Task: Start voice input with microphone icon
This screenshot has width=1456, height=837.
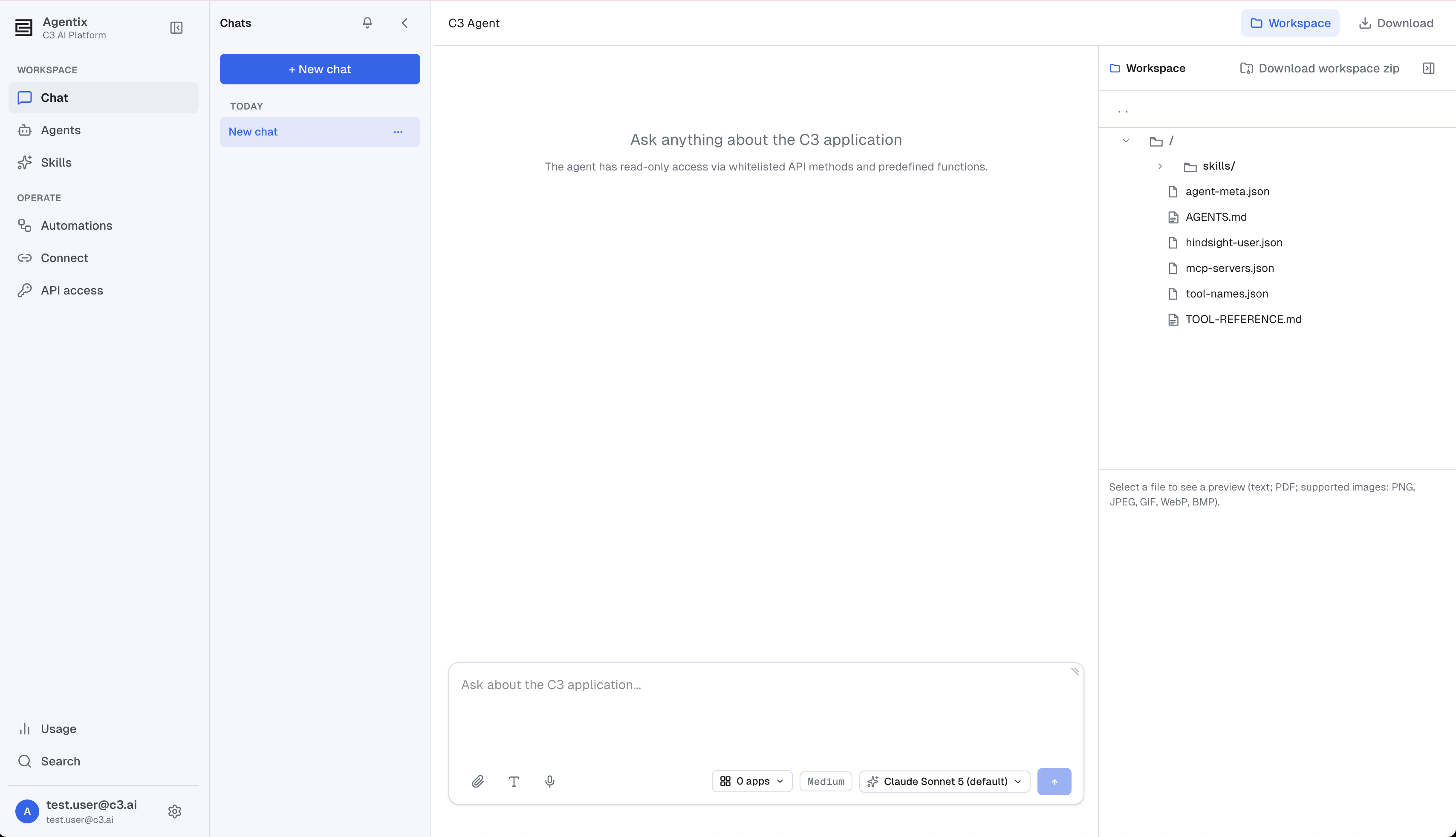Action: click(x=549, y=781)
